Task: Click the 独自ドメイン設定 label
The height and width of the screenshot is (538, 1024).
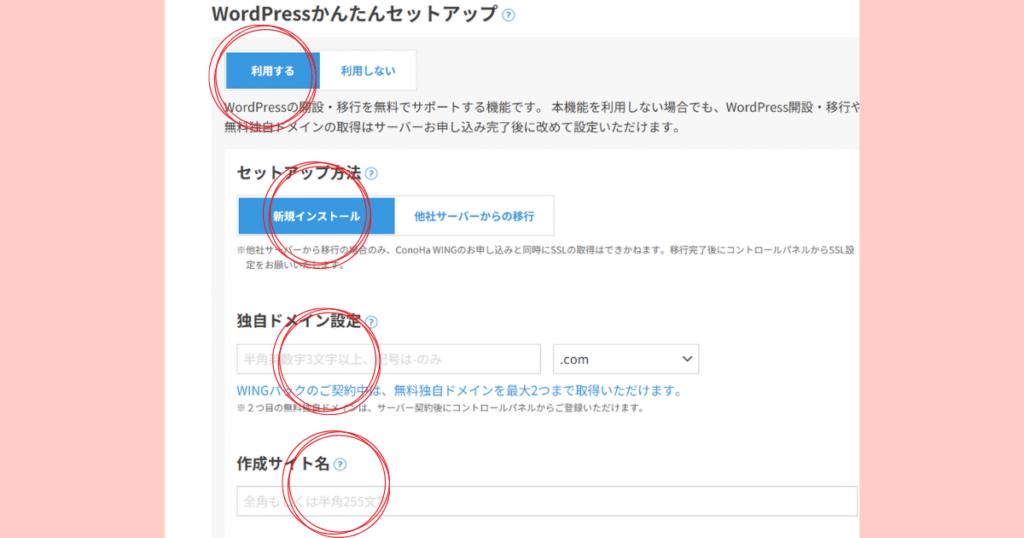Action: click(298, 321)
